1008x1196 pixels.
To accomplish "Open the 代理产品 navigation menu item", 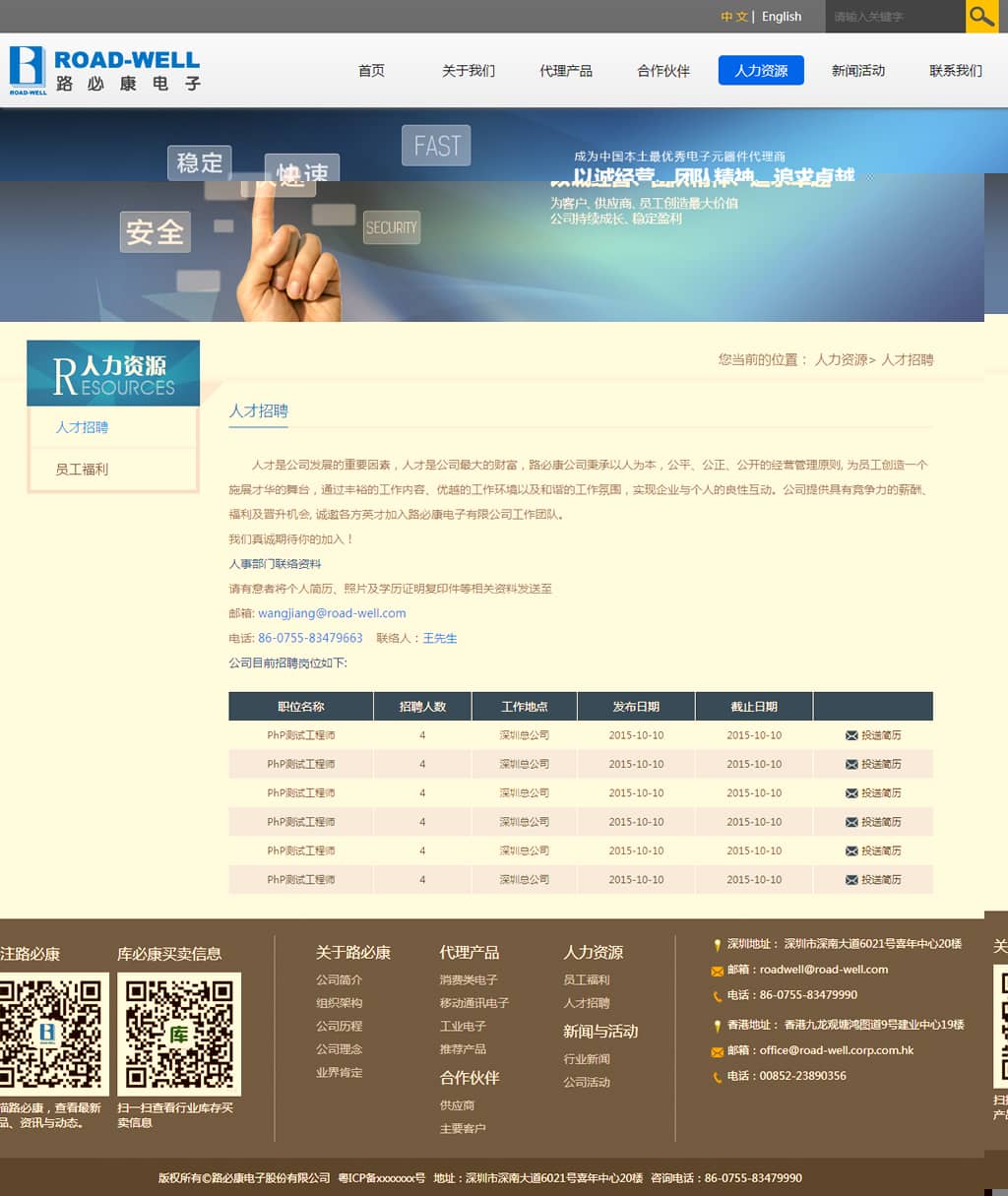I will point(566,71).
